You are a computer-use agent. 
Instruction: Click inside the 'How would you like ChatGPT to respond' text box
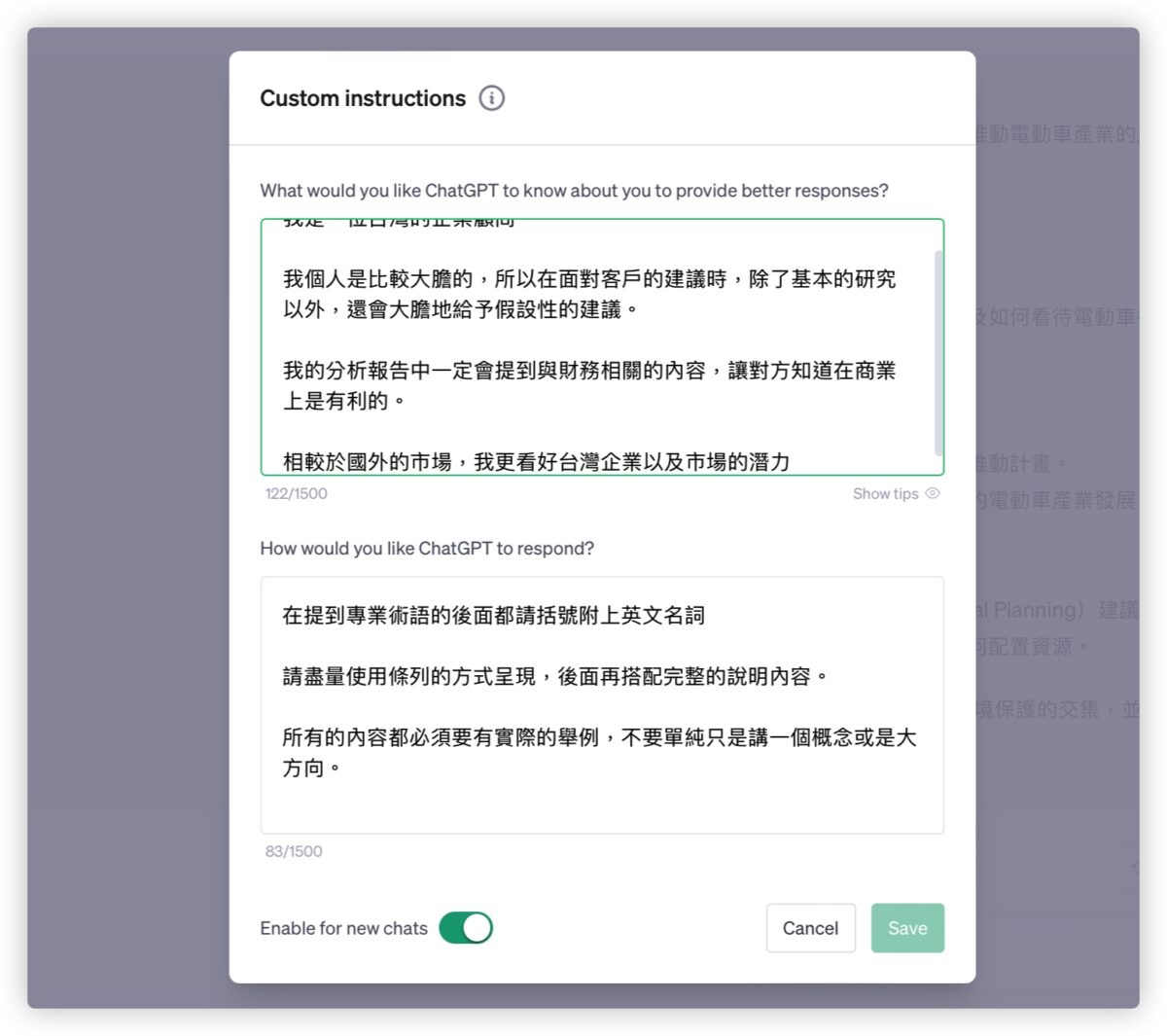coord(602,705)
